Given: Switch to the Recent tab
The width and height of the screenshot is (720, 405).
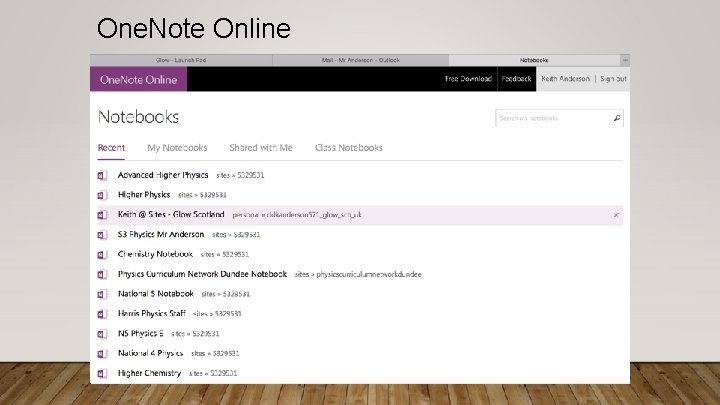Looking at the screenshot, I should click(x=111, y=148).
